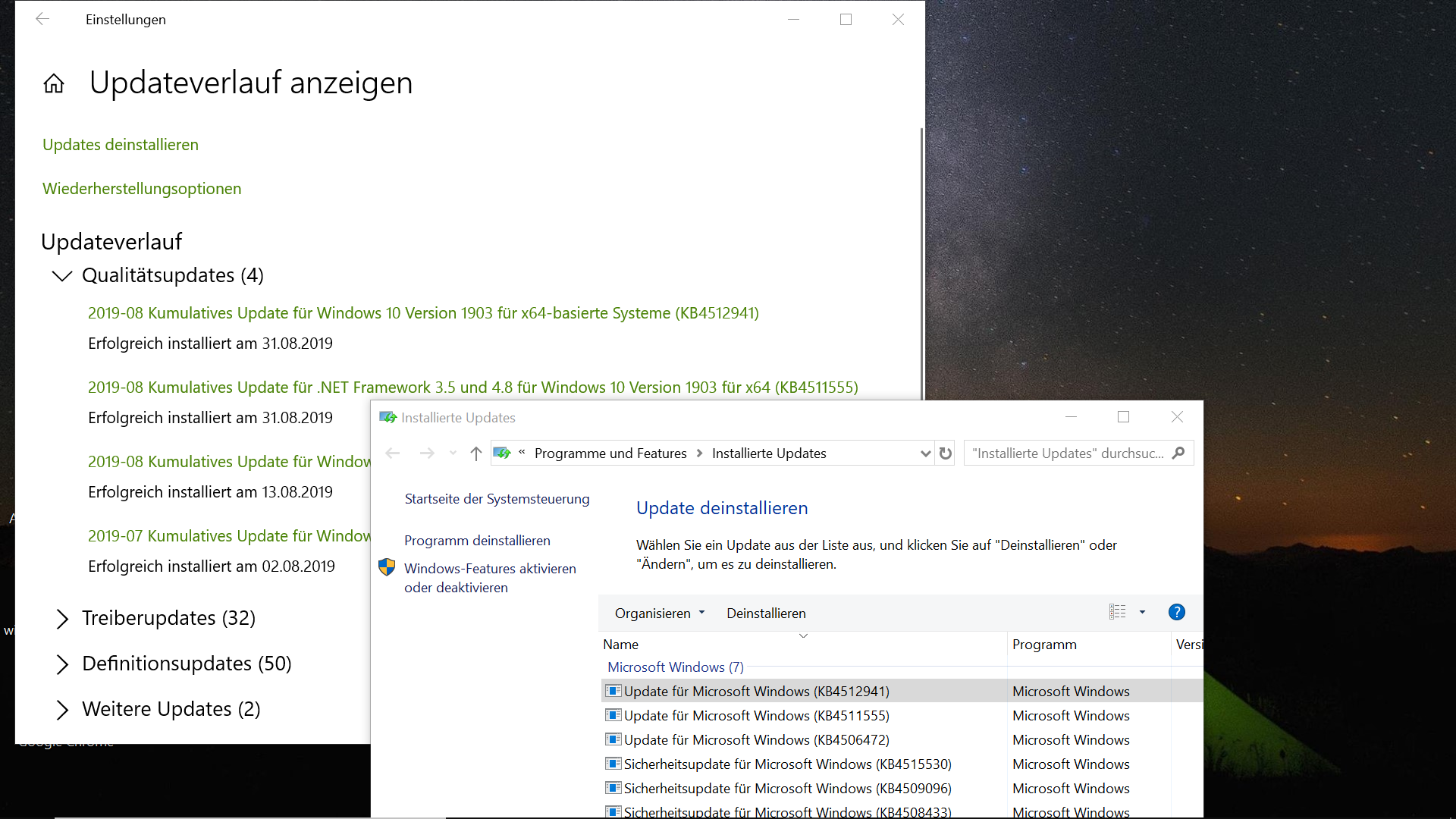The width and height of the screenshot is (1456, 819).
Task: Expand the Treiberupdates section
Action: coord(62,619)
